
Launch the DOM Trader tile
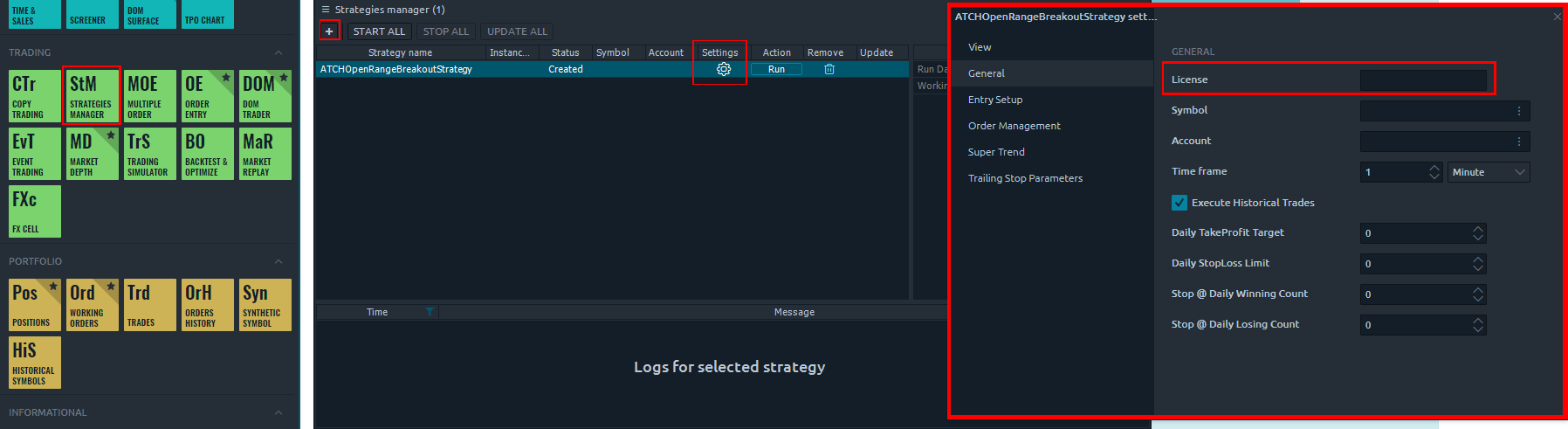click(x=265, y=95)
